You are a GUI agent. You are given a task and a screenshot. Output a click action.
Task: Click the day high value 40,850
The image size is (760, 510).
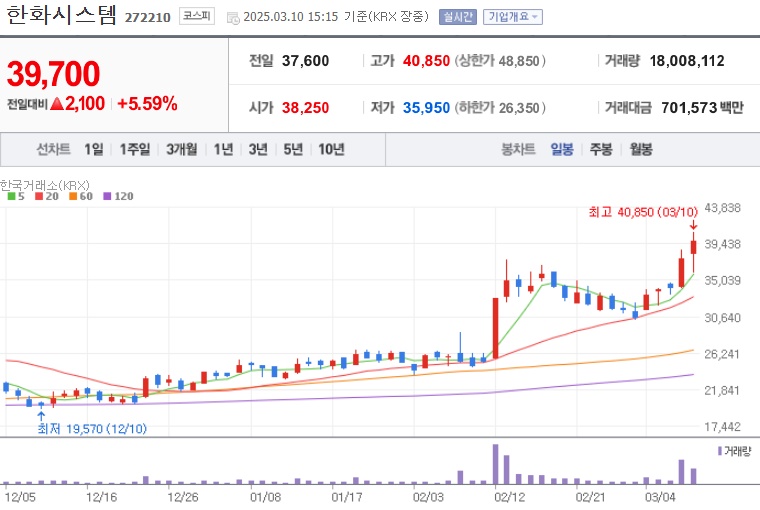click(427, 61)
